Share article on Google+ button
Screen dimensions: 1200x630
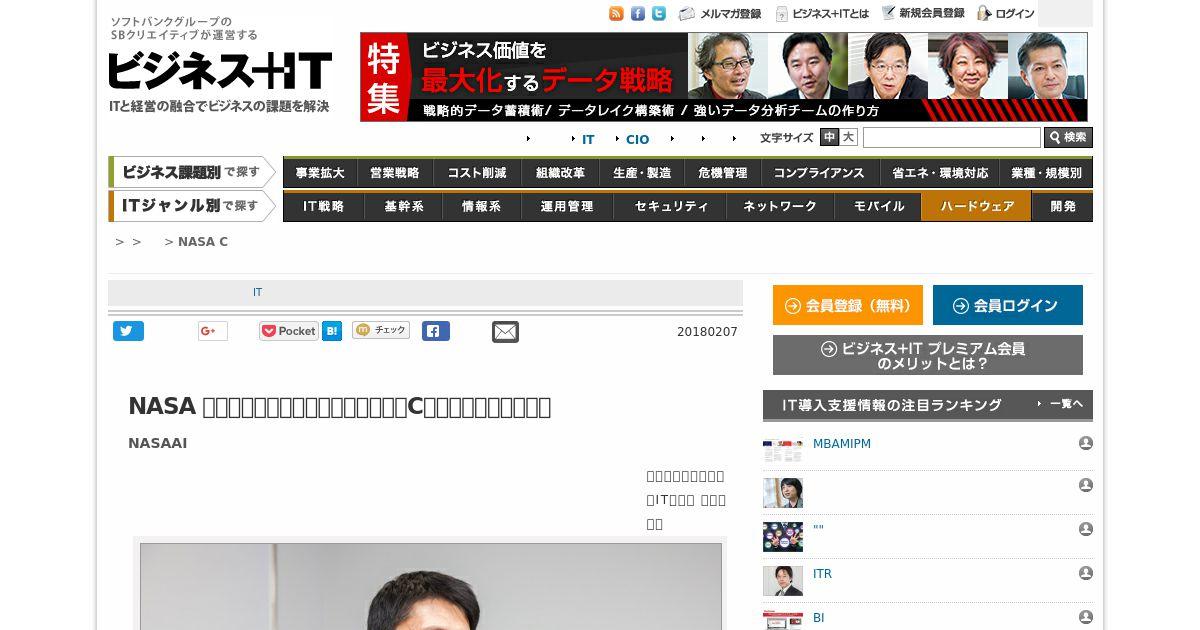(x=213, y=331)
